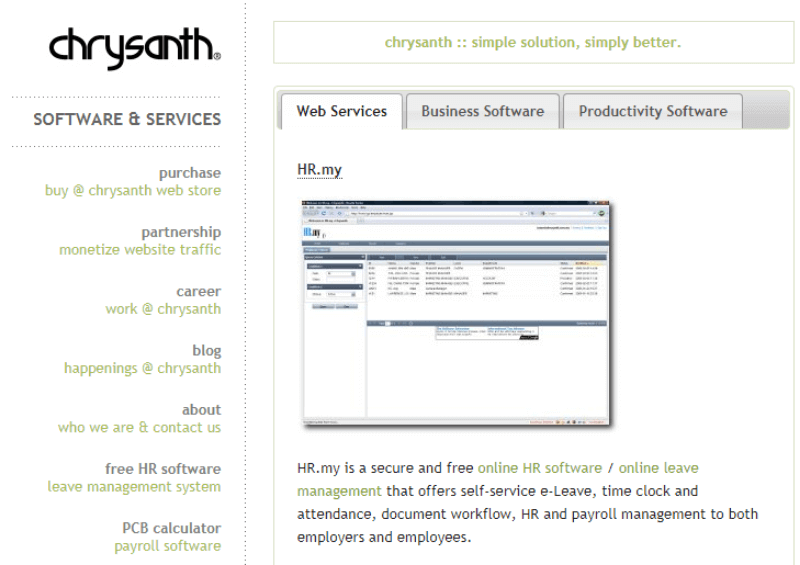
Task: Click 'buy @ chrysanth web store' link
Action: coord(133,190)
